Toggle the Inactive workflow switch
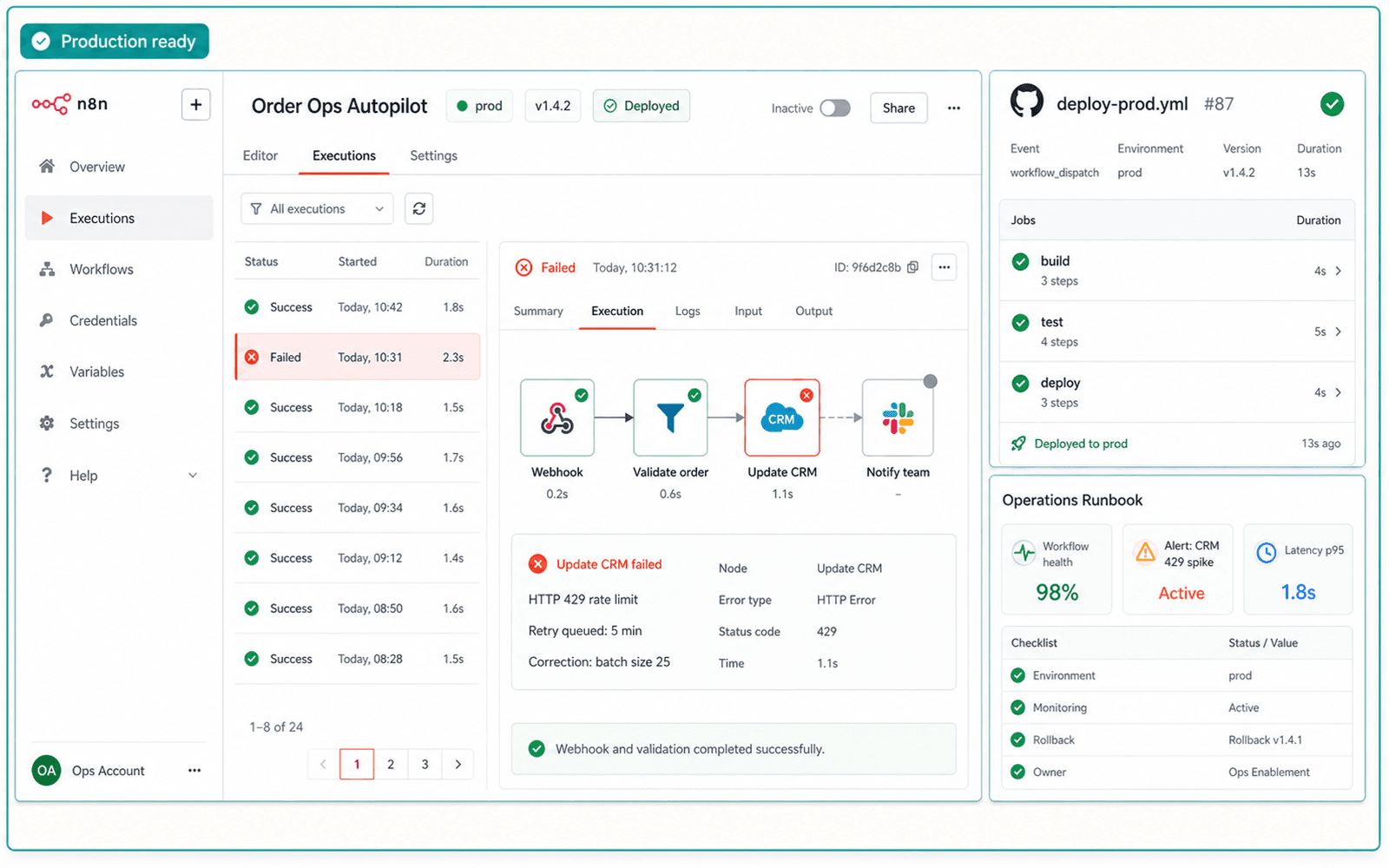Image resolution: width=1389 pixels, height=868 pixels. click(835, 108)
